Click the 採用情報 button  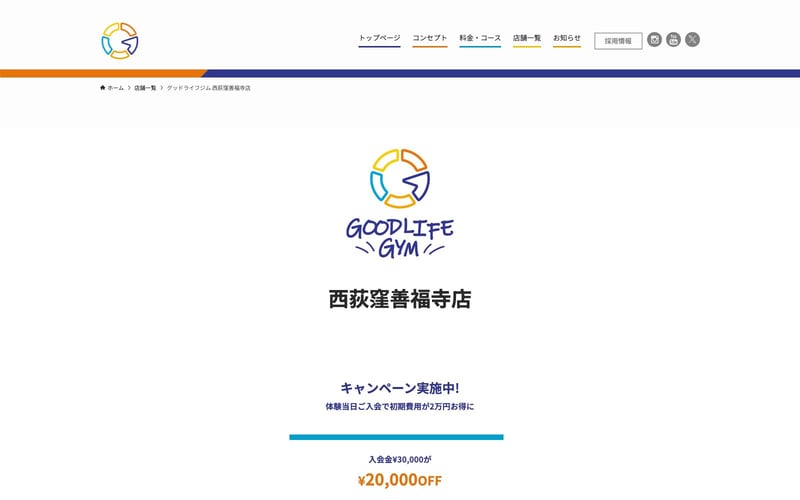(618, 41)
